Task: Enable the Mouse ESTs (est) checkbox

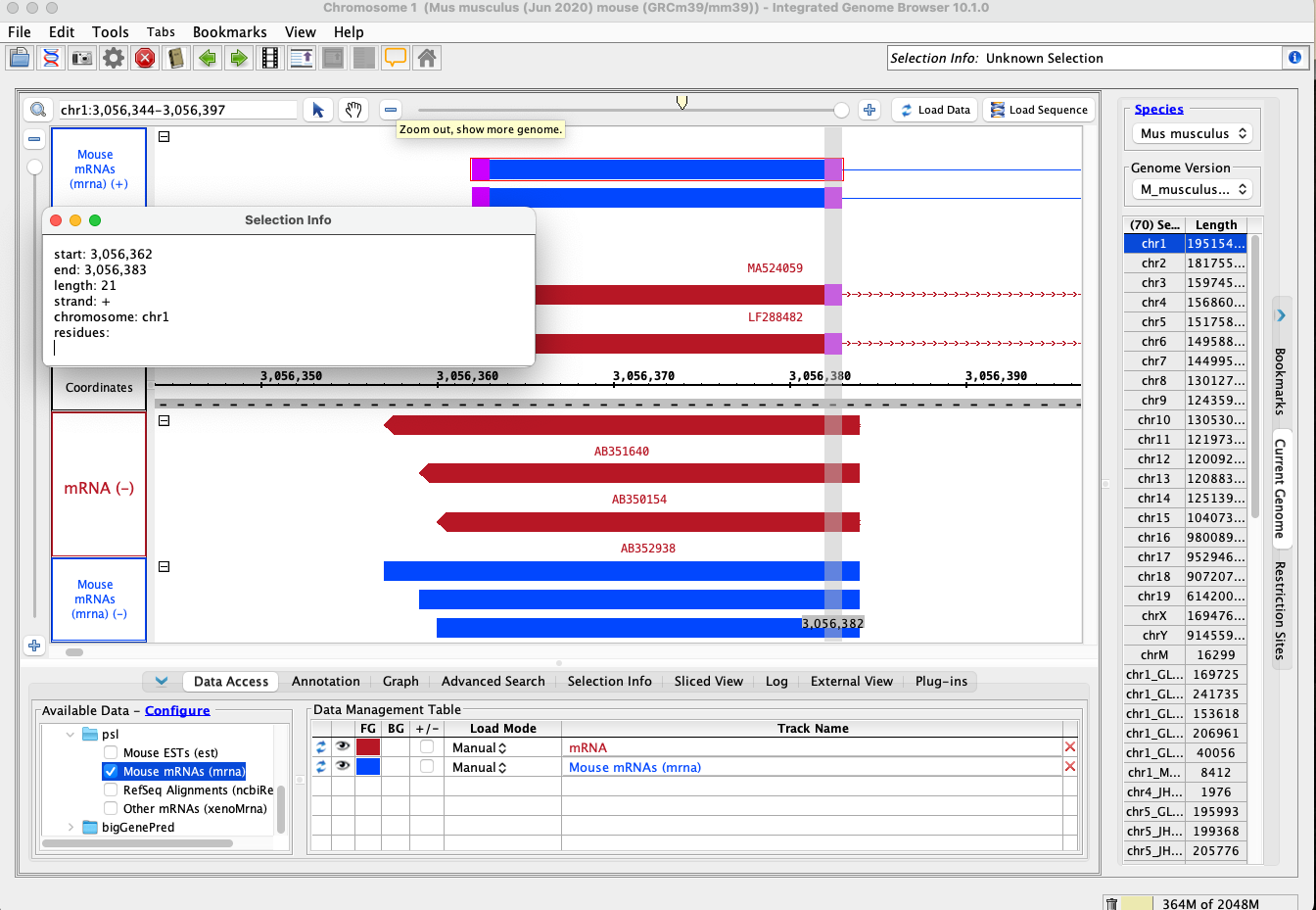Action: pos(111,752)
